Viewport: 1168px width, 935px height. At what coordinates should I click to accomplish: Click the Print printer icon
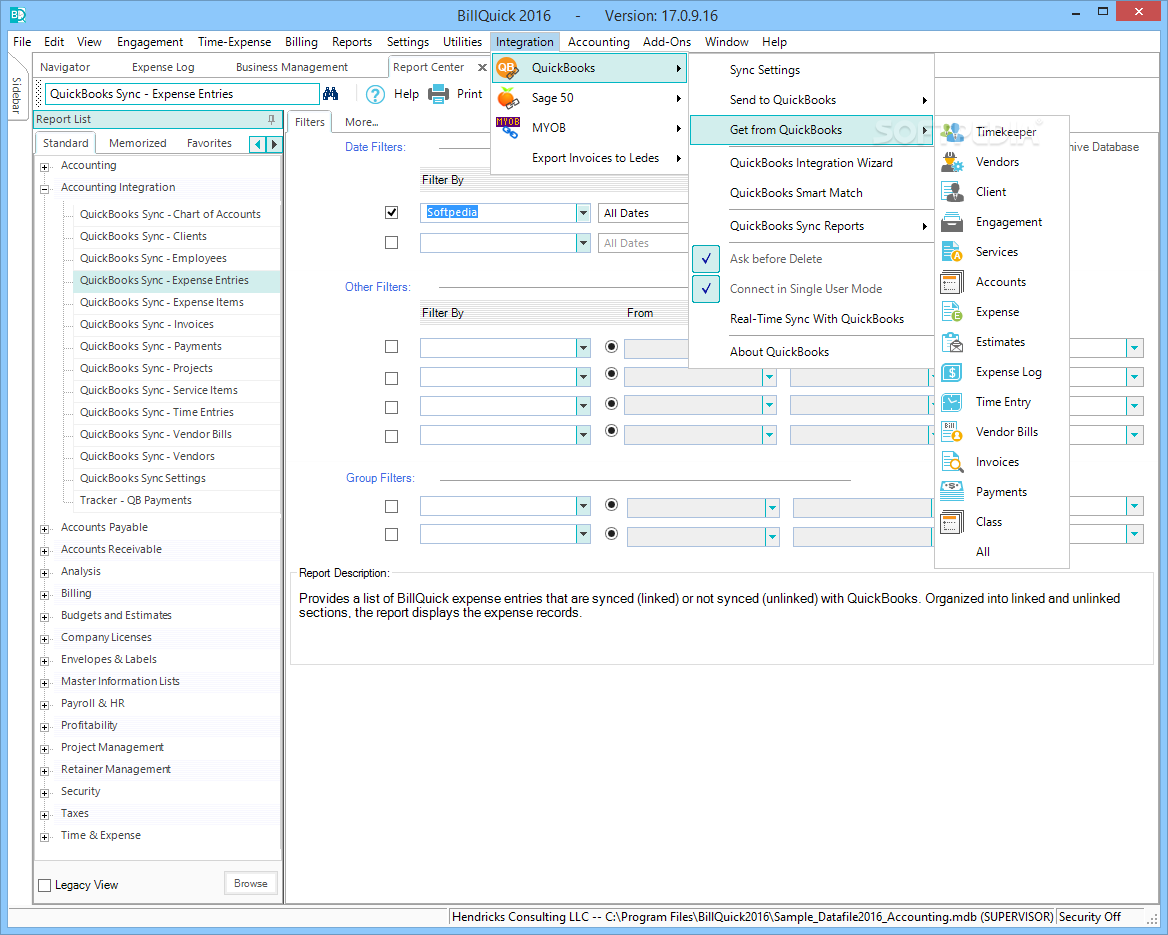438,94
